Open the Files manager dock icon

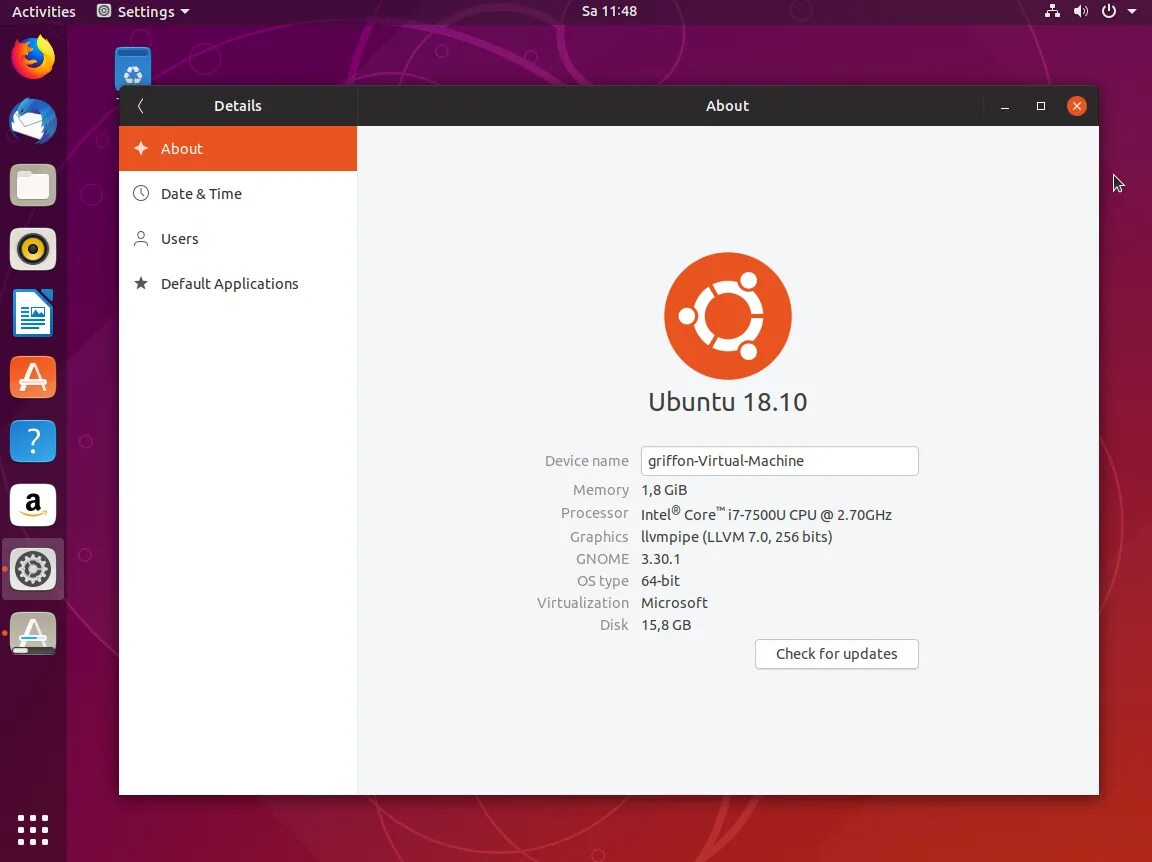33,185
